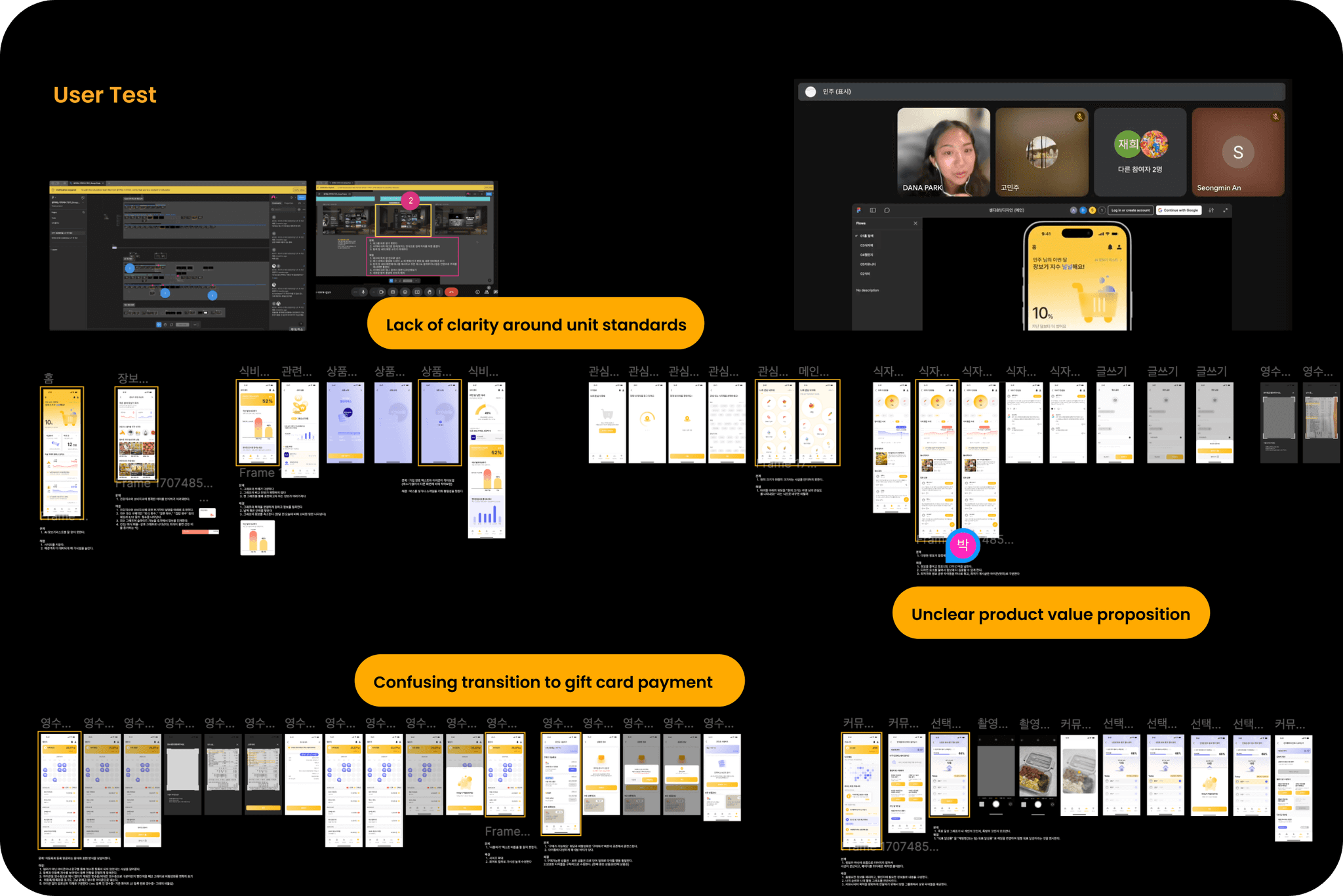Click Continue with Google button
The height and width of the screenshot is (896, 1343).
1178,210
